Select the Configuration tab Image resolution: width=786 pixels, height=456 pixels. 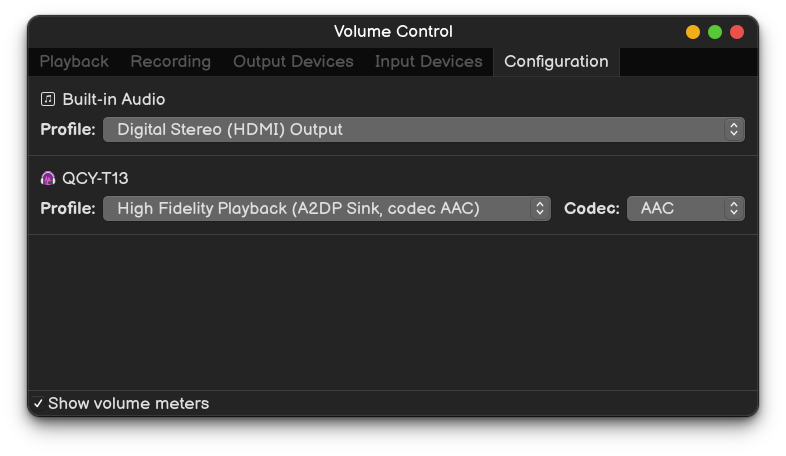coord(556,62)
